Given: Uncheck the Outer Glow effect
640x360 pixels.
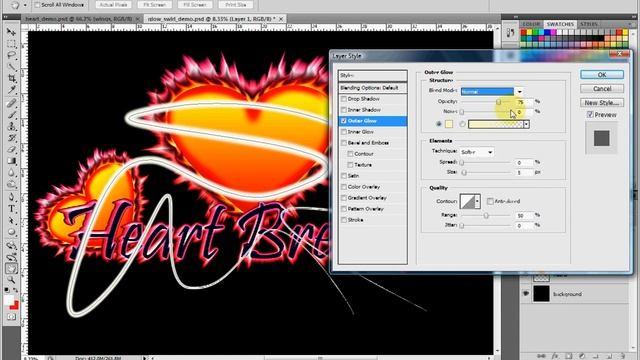Looking at the screenshot, I should pyautogui.click(x=344, y=121).
